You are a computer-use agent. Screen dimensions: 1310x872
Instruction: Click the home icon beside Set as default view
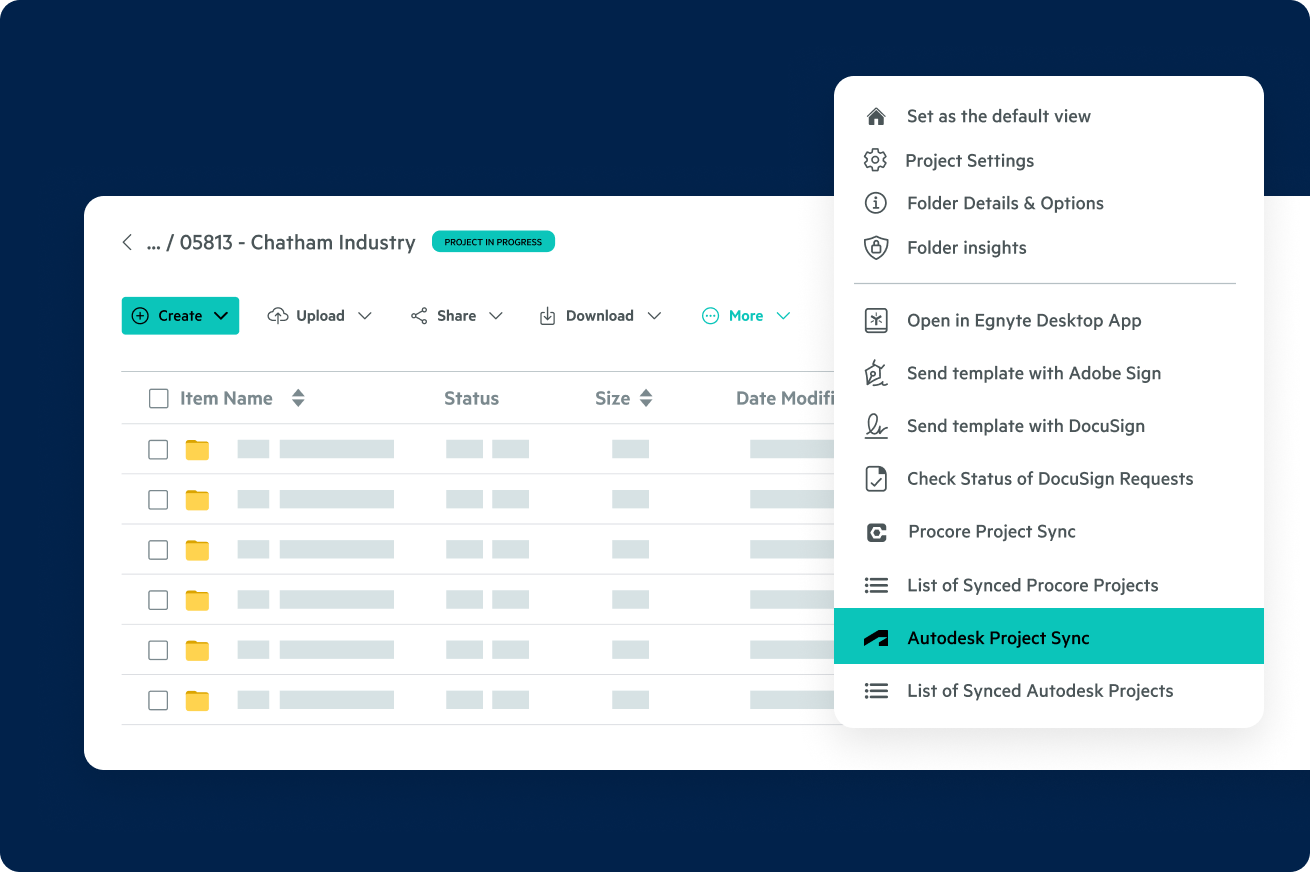click(x=875, y=115)
